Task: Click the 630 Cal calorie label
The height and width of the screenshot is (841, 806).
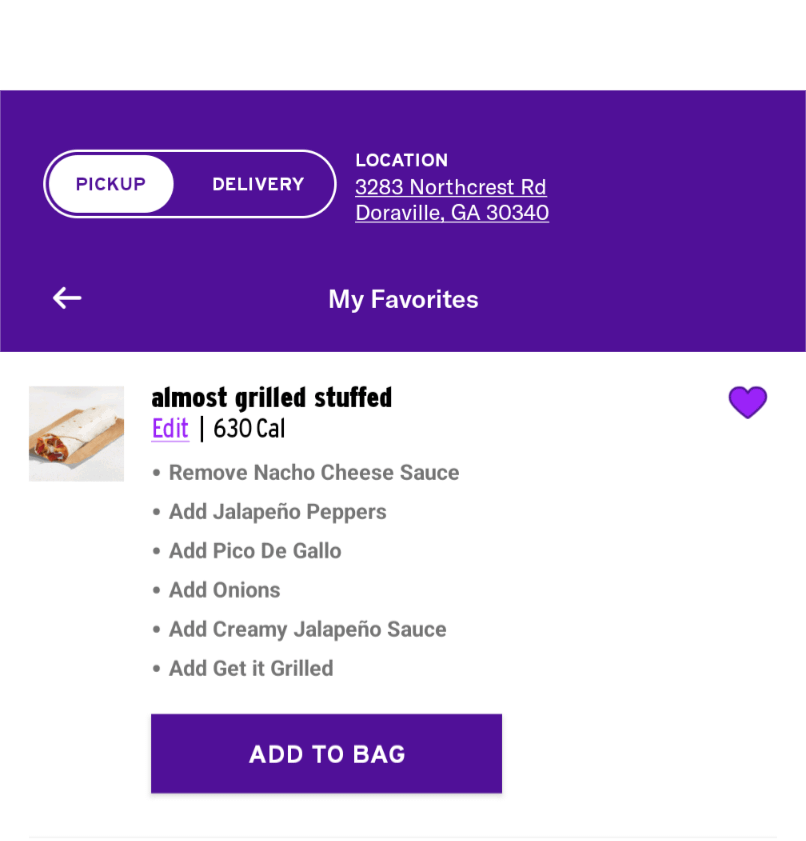Action: (249, 429)
